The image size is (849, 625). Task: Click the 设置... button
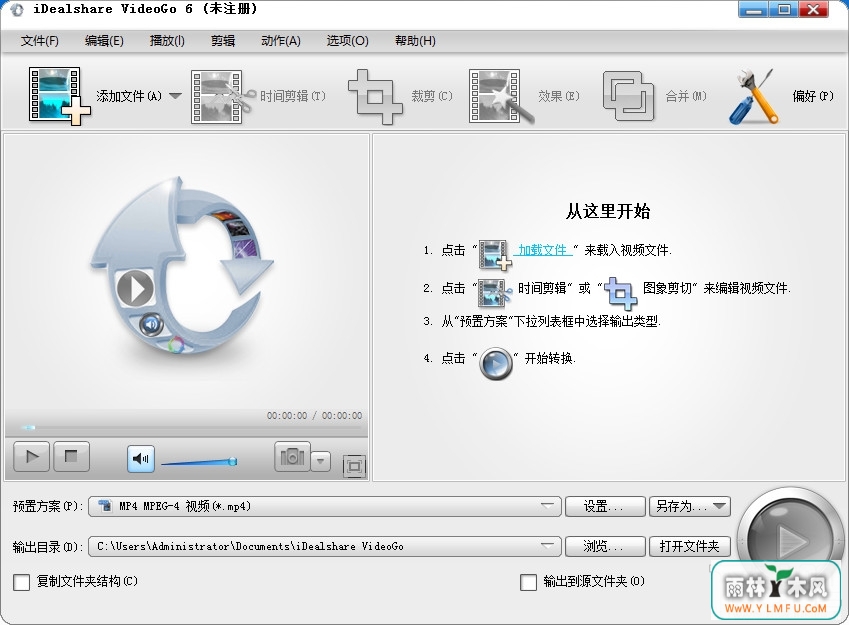[605, 506]
